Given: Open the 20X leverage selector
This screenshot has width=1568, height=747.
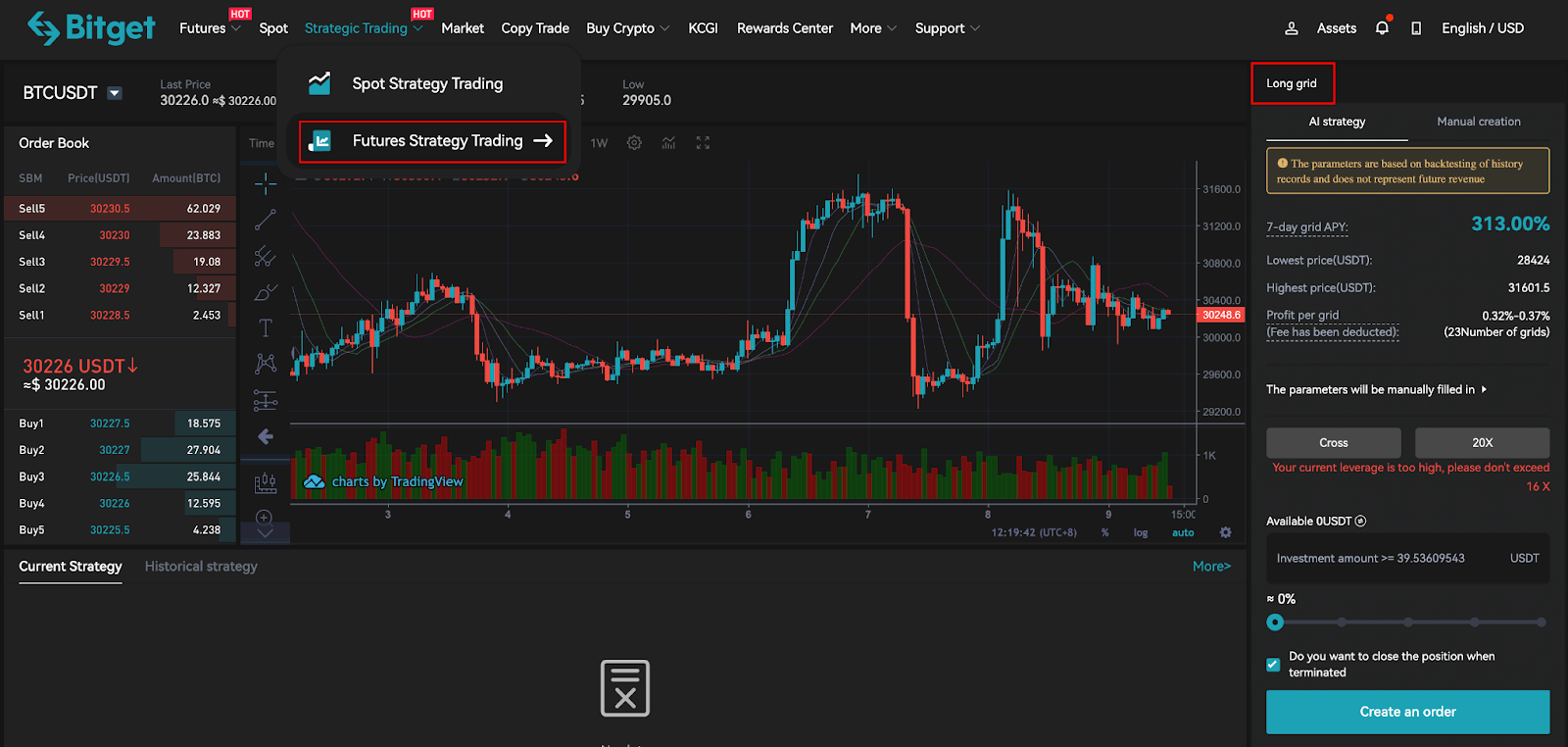Looking at the screenshot, I should click(1482, 443).
